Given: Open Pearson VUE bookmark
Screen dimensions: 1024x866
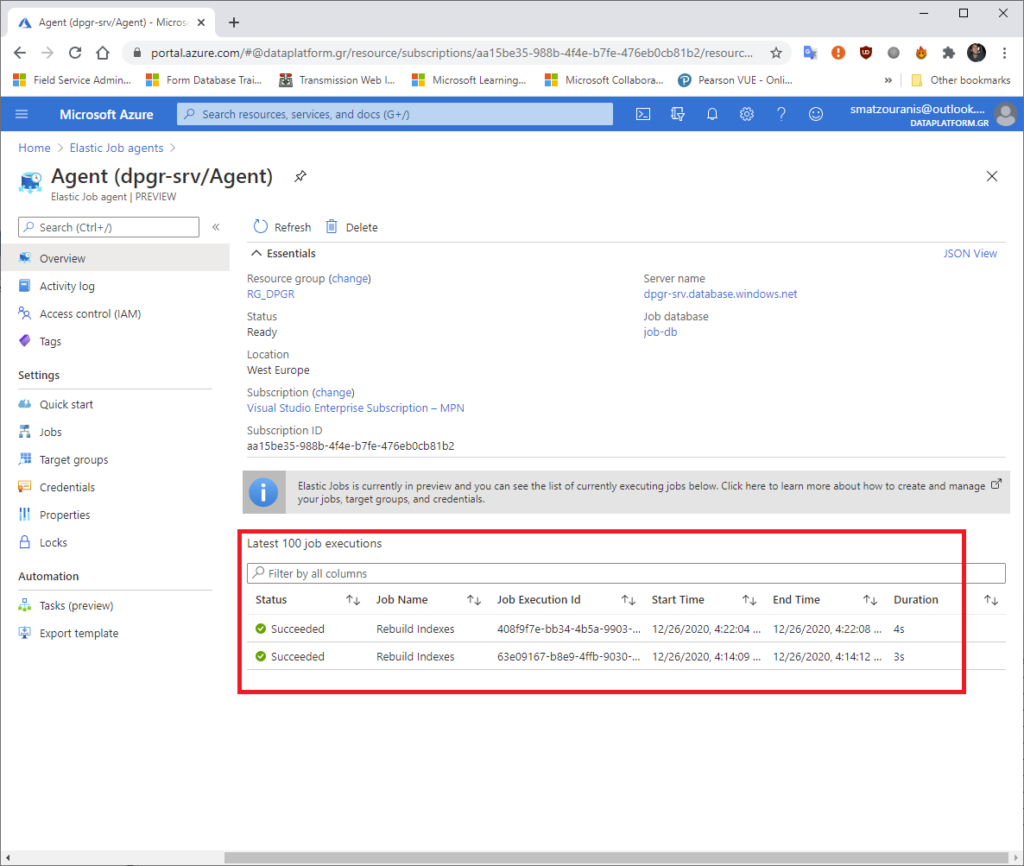Looking at the screenshot, I should [x=735, y=80].
